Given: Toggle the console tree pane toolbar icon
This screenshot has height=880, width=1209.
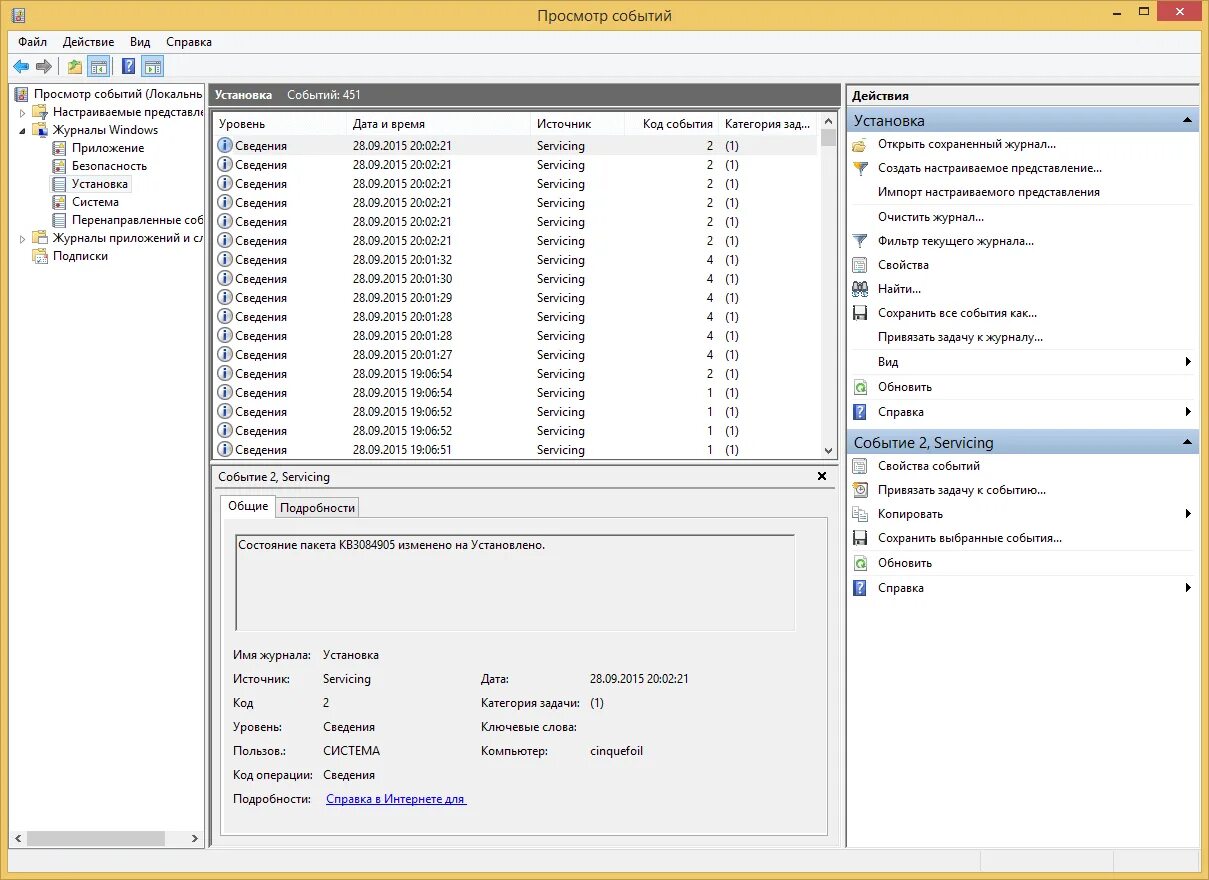Looking at the screenshot, I should point(99,67).
